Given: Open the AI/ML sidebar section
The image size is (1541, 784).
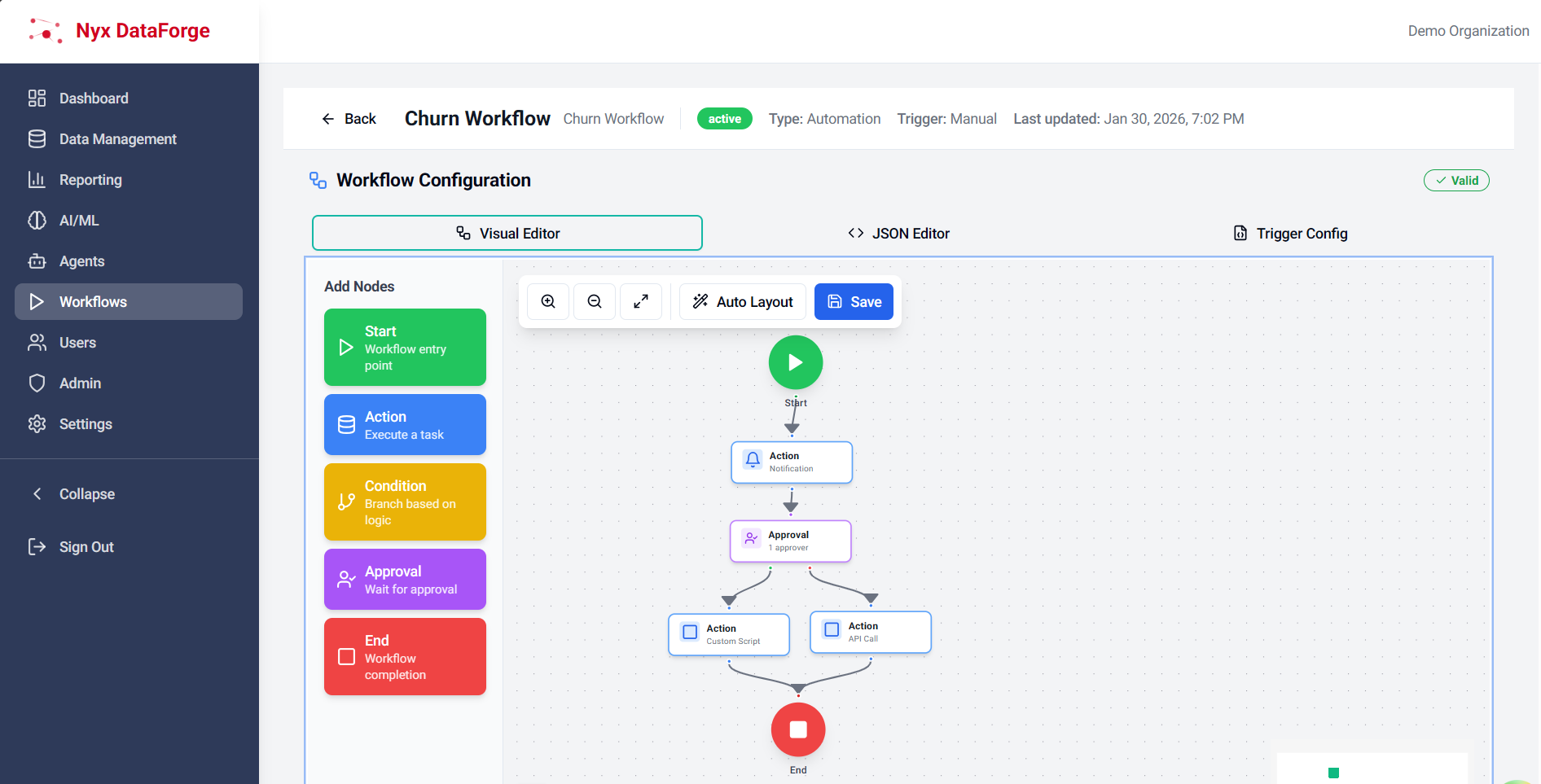Looking at the screenshot, I should pyautogui.click(x=79, y=221).
